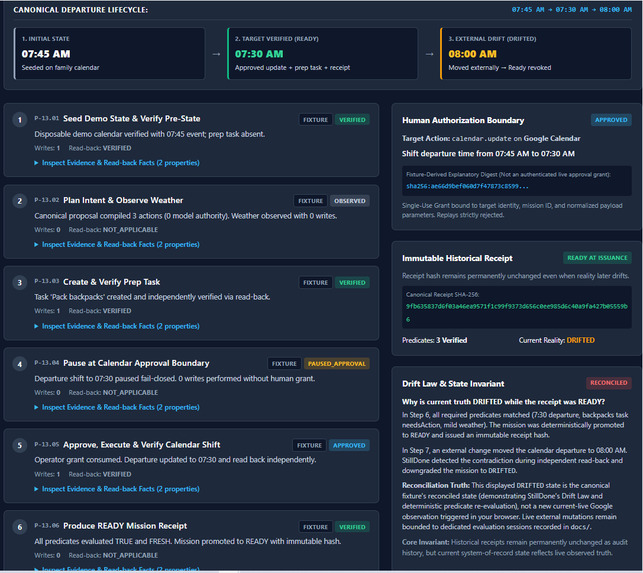The height and width of the screenshot is (573, 643).
Task: Click the header timeline 07:45 AM → 07:30 AM → 08:00 AM
Action: (x=572, y=9)
